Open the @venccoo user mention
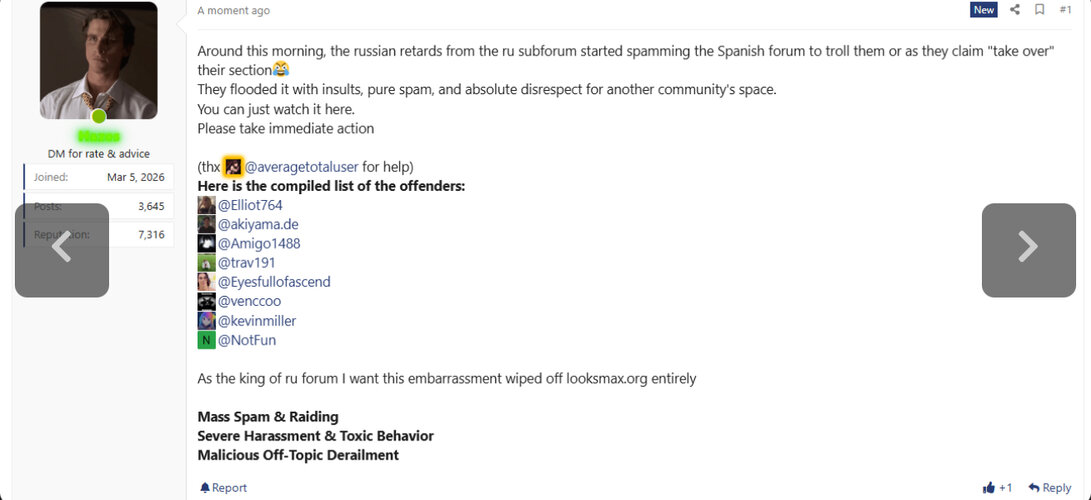 [249, 302]
